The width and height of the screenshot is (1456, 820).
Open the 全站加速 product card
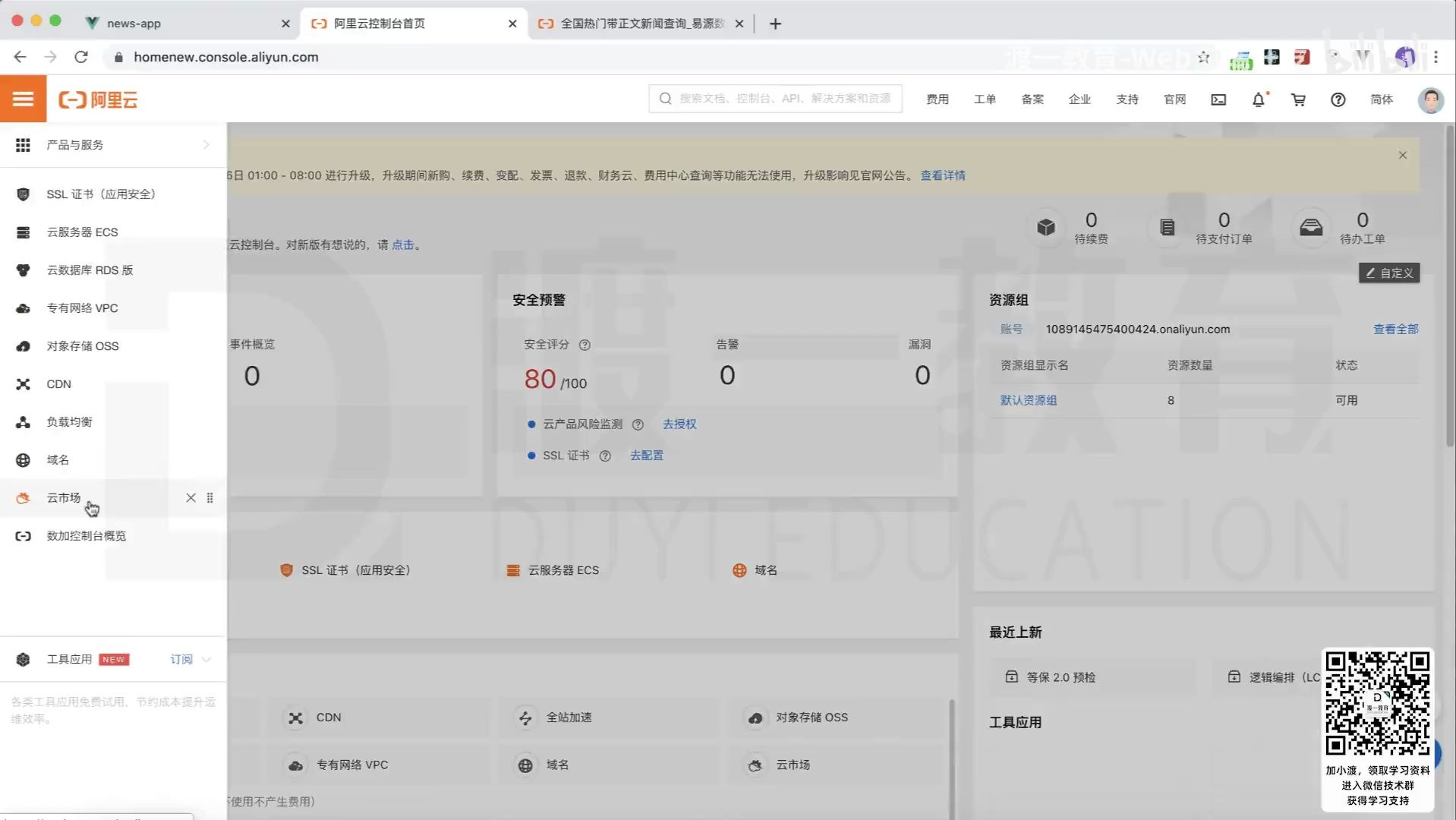tap(607, 717)
